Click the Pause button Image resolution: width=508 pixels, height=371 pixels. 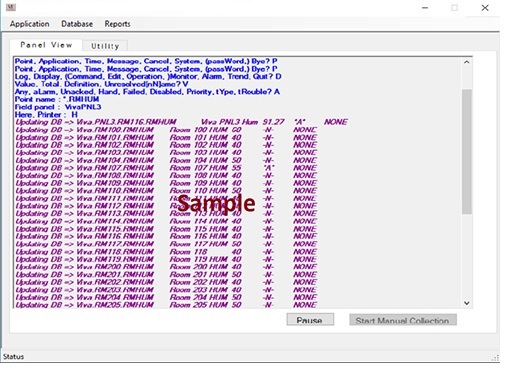tap(310, 319)
